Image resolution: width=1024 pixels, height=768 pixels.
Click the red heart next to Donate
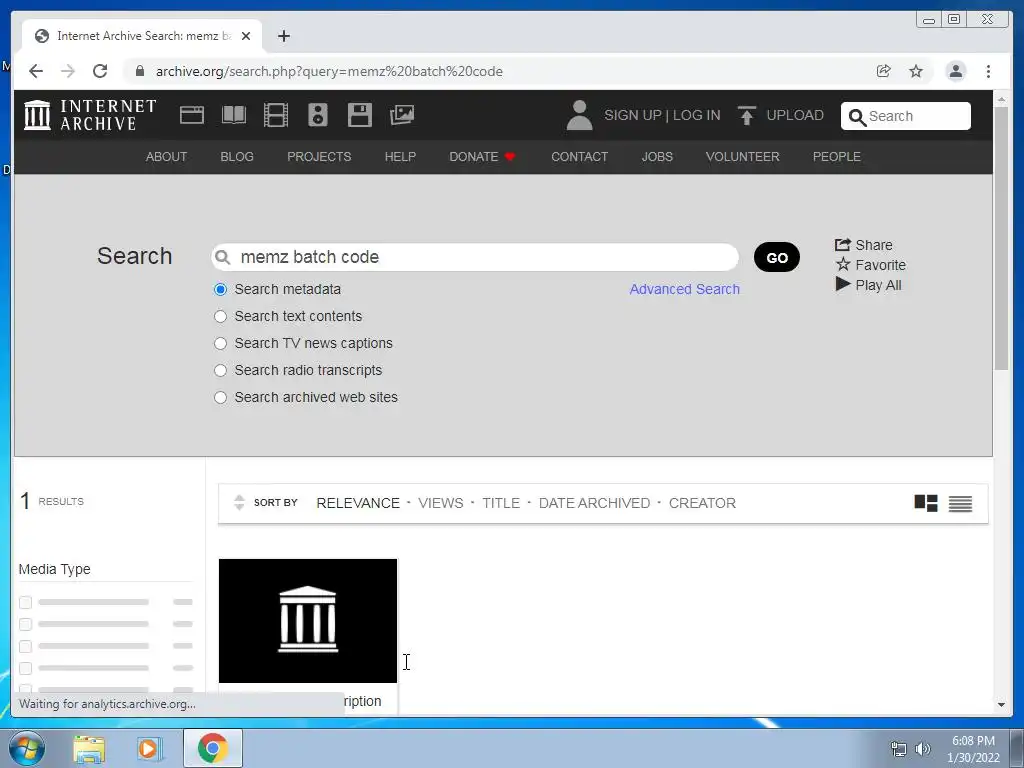[x=510, y=157]
